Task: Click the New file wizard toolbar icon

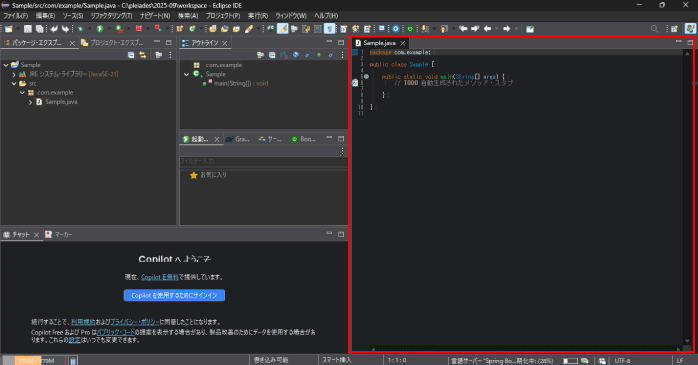Action: pos(8,29)
